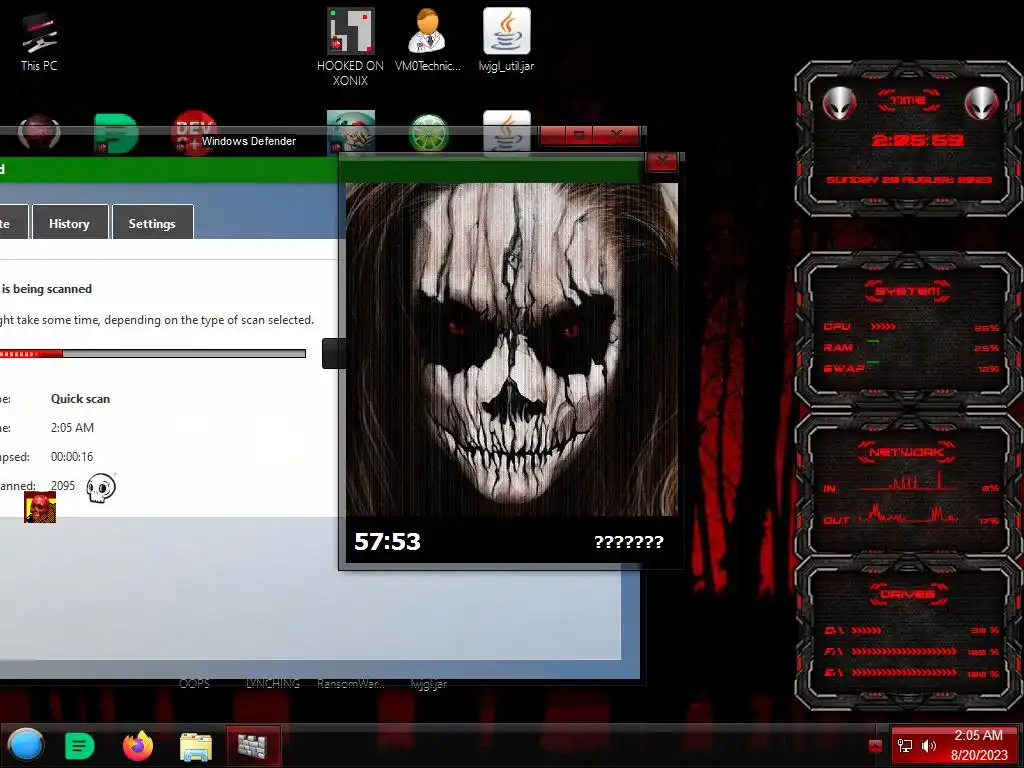This screenshot has width=1024, height=768.
Task: Click the 00:00:16 elapsed time value
Action: coord(72,456)
